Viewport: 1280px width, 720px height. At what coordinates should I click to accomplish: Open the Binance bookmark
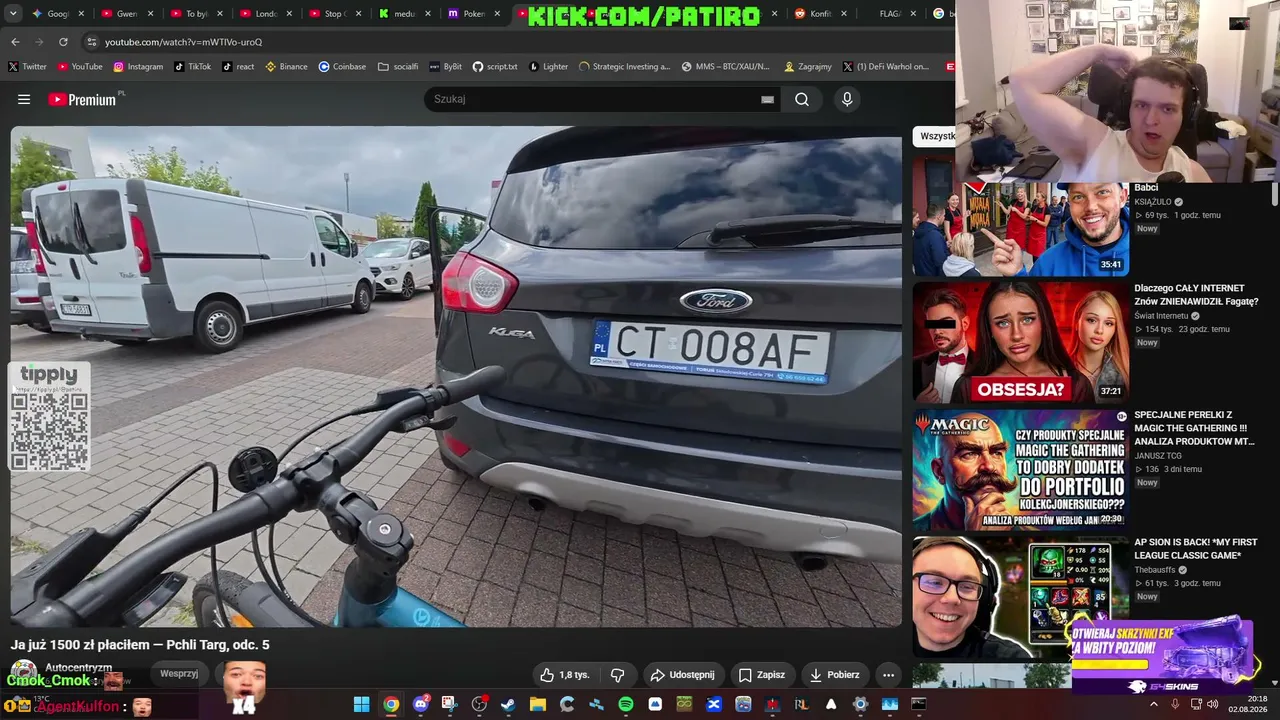[x=287, y=67]
